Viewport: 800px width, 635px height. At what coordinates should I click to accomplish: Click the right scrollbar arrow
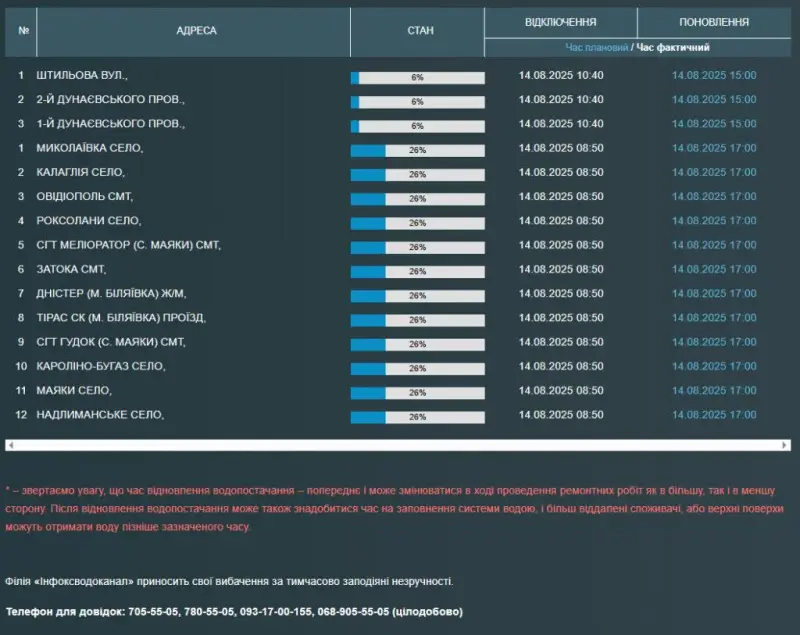point(785,445)
